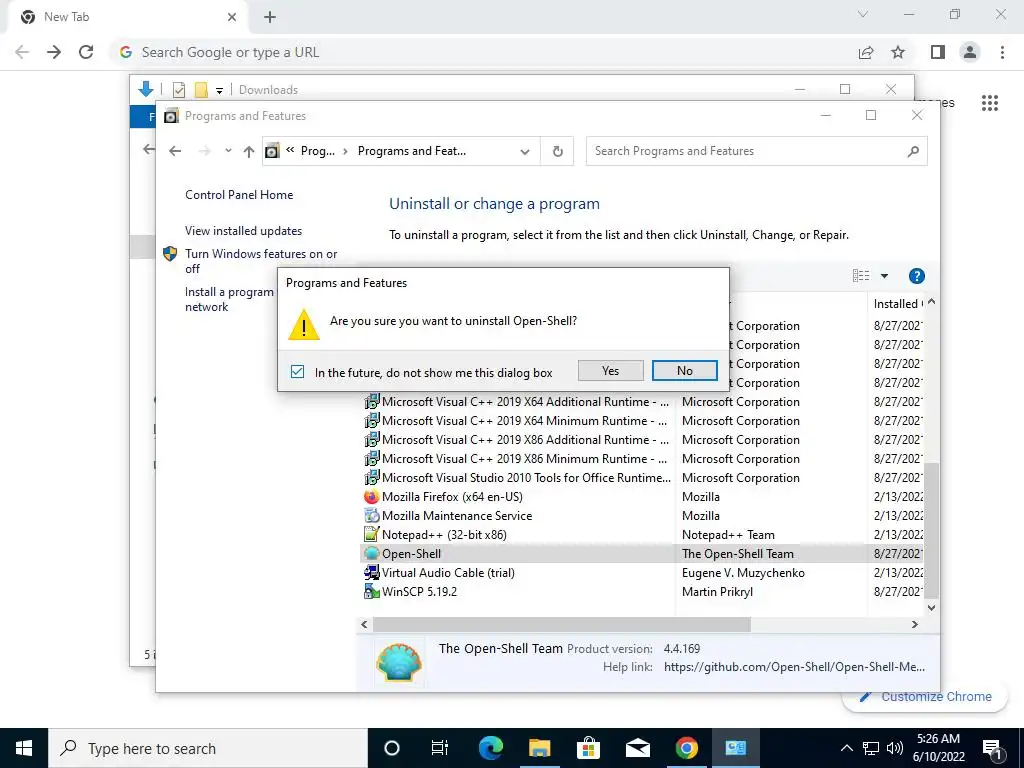Click the search magnifier in Programs and Features

click(913, 152)
